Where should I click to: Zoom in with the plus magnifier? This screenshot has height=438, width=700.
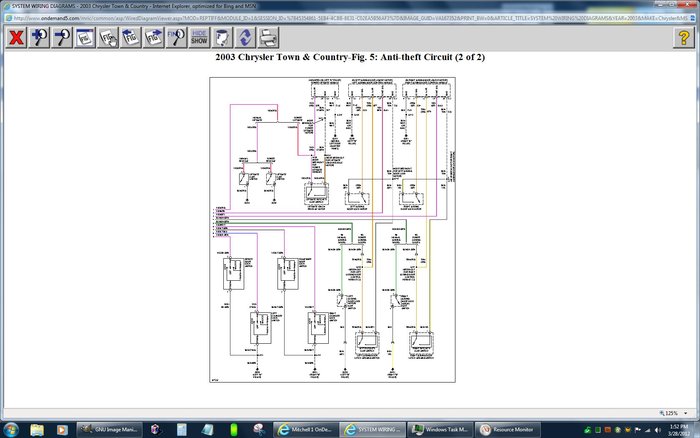(39, 37)
